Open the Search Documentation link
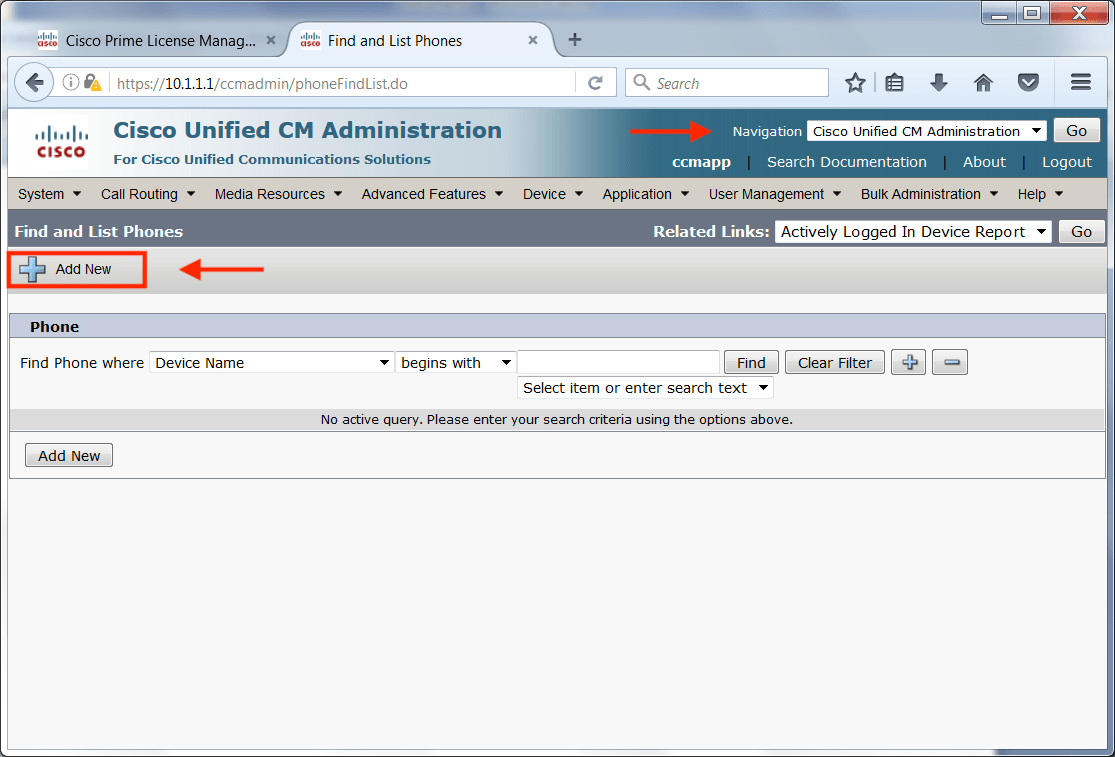This screenshot has width=1115, height=757. pos(846,162)
